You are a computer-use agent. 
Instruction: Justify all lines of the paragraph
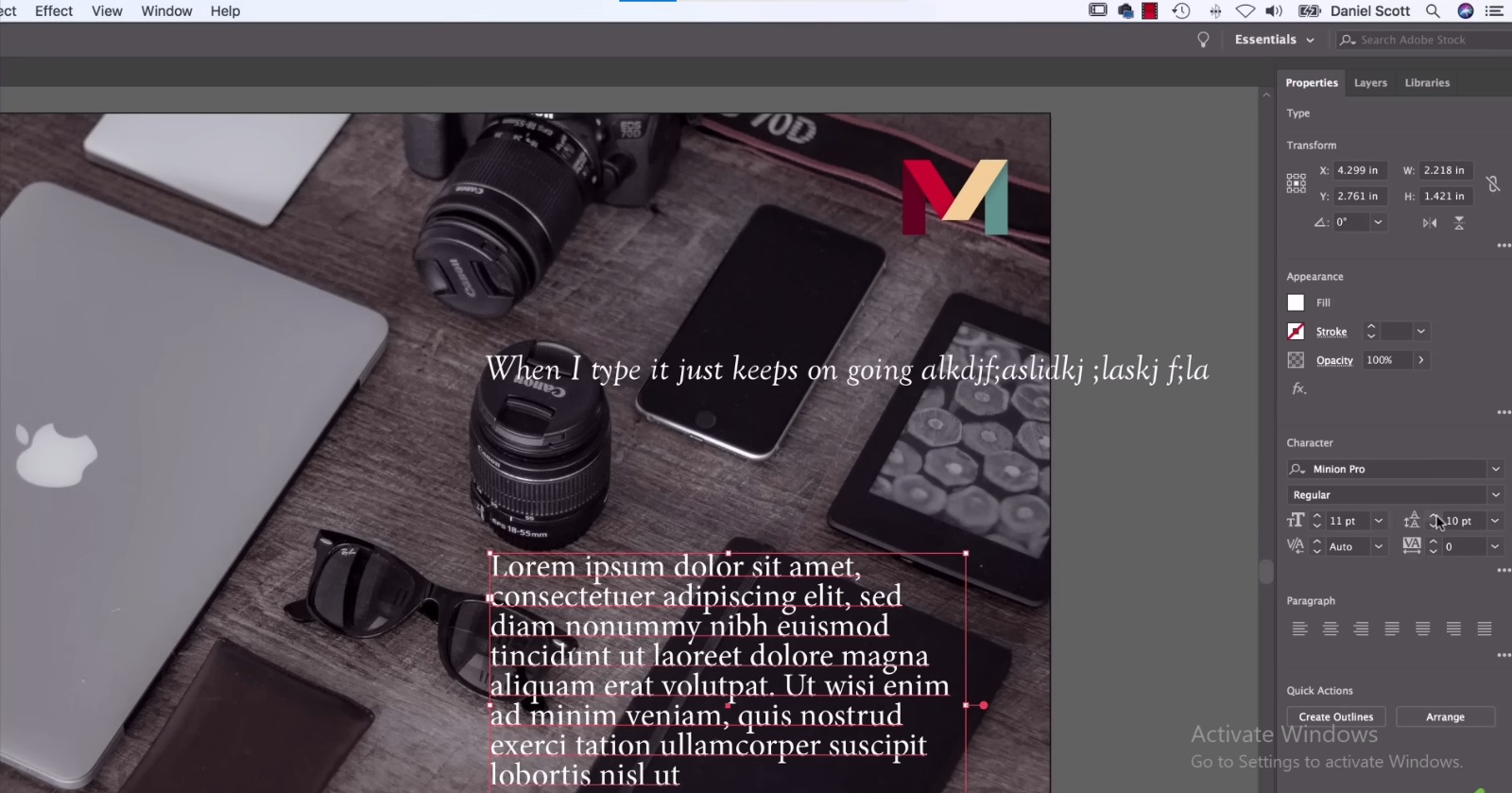pos(1485,629)
